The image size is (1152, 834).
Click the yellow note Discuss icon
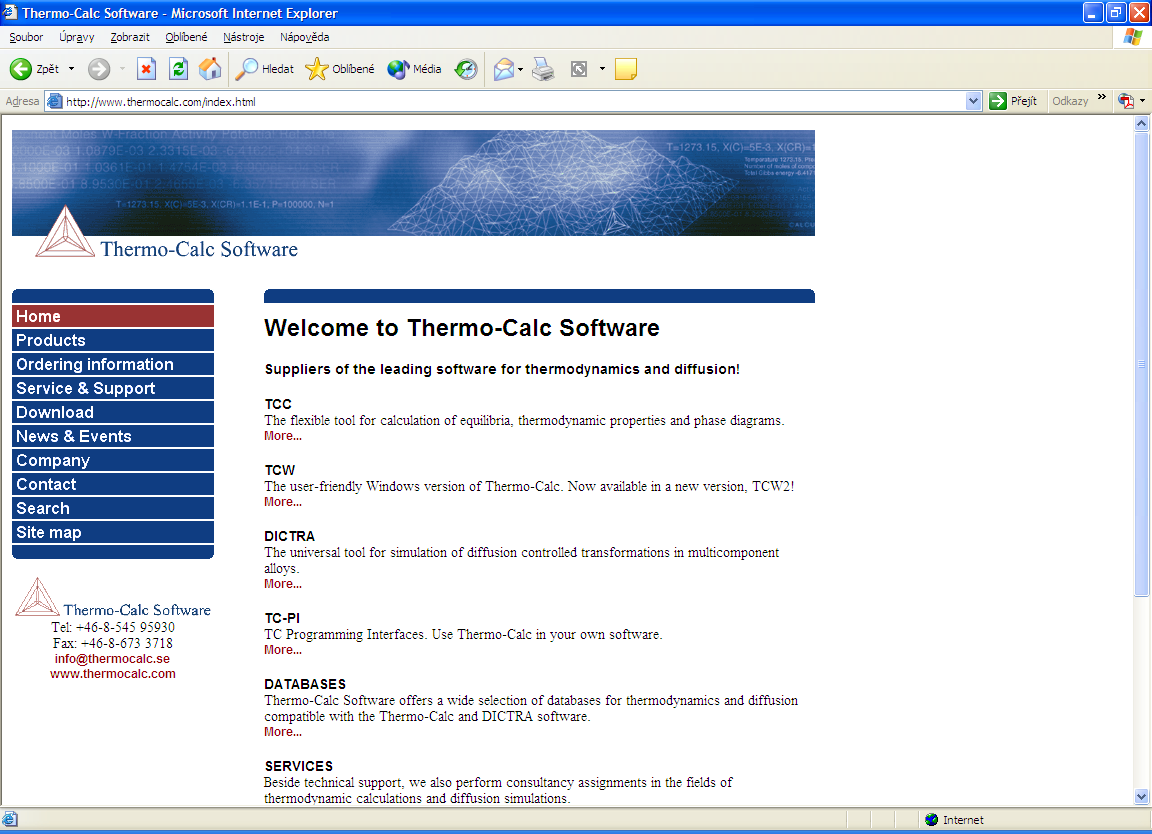[625, 69]
